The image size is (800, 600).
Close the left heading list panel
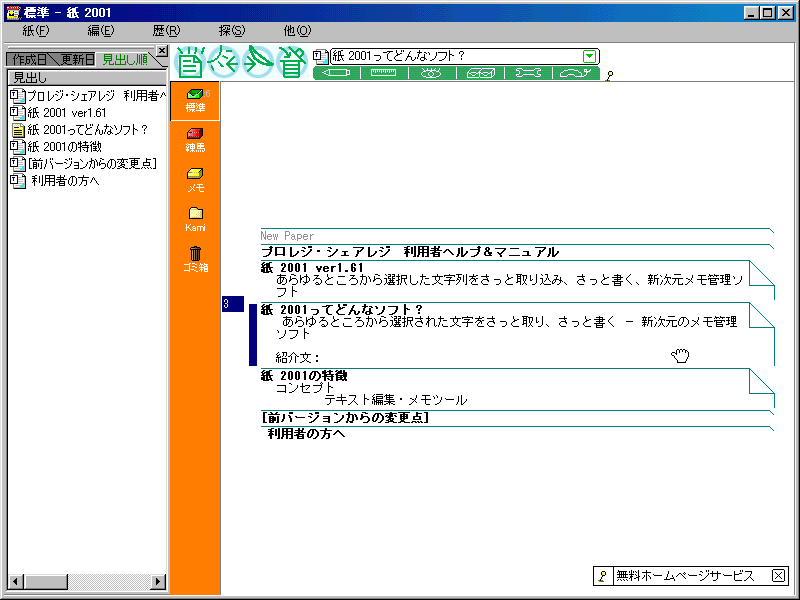click(162, 51)
